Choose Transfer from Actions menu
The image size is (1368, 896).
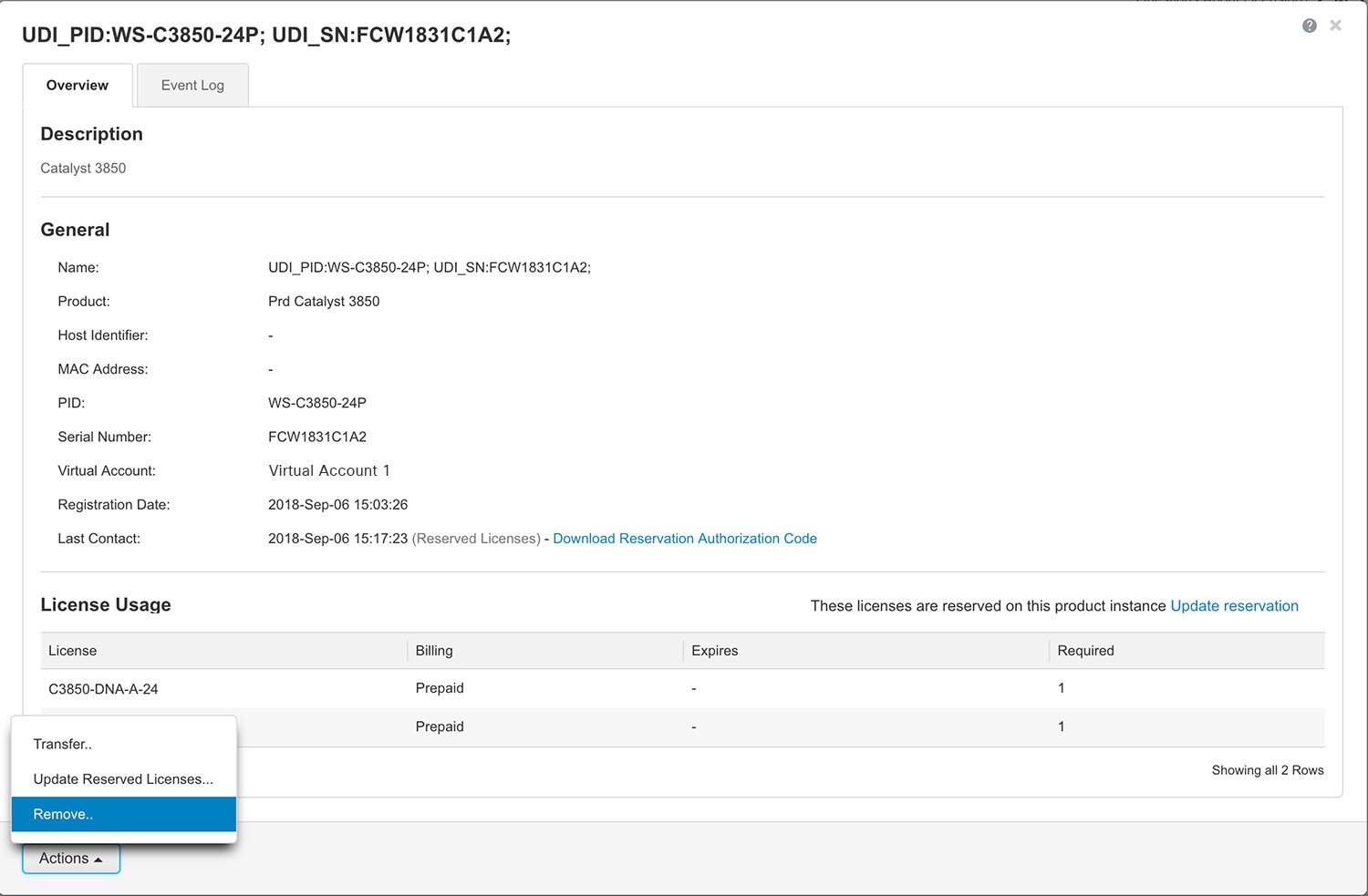pos(124,744)
